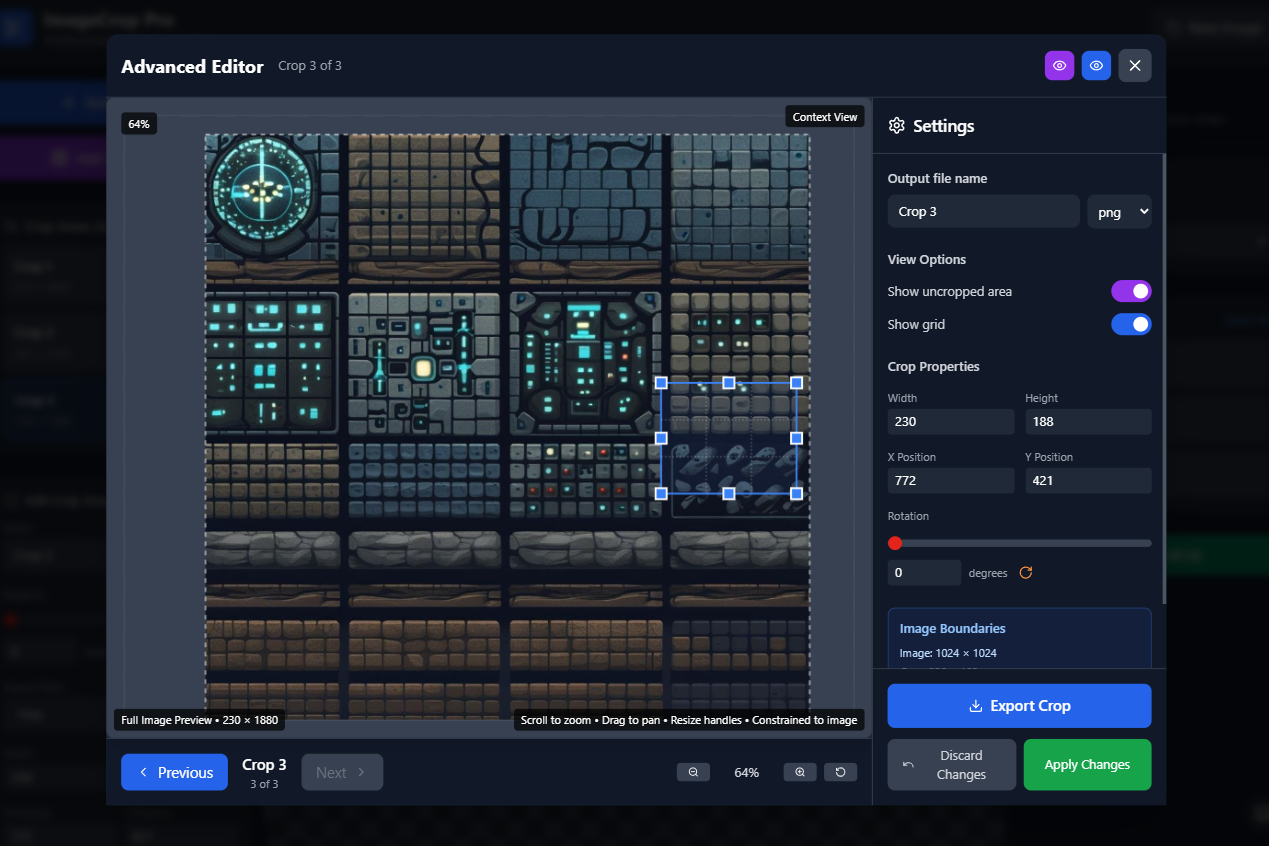The image size is (1269, 846).
Task: Click the reset zoom icon
Action: coord(840,772)
